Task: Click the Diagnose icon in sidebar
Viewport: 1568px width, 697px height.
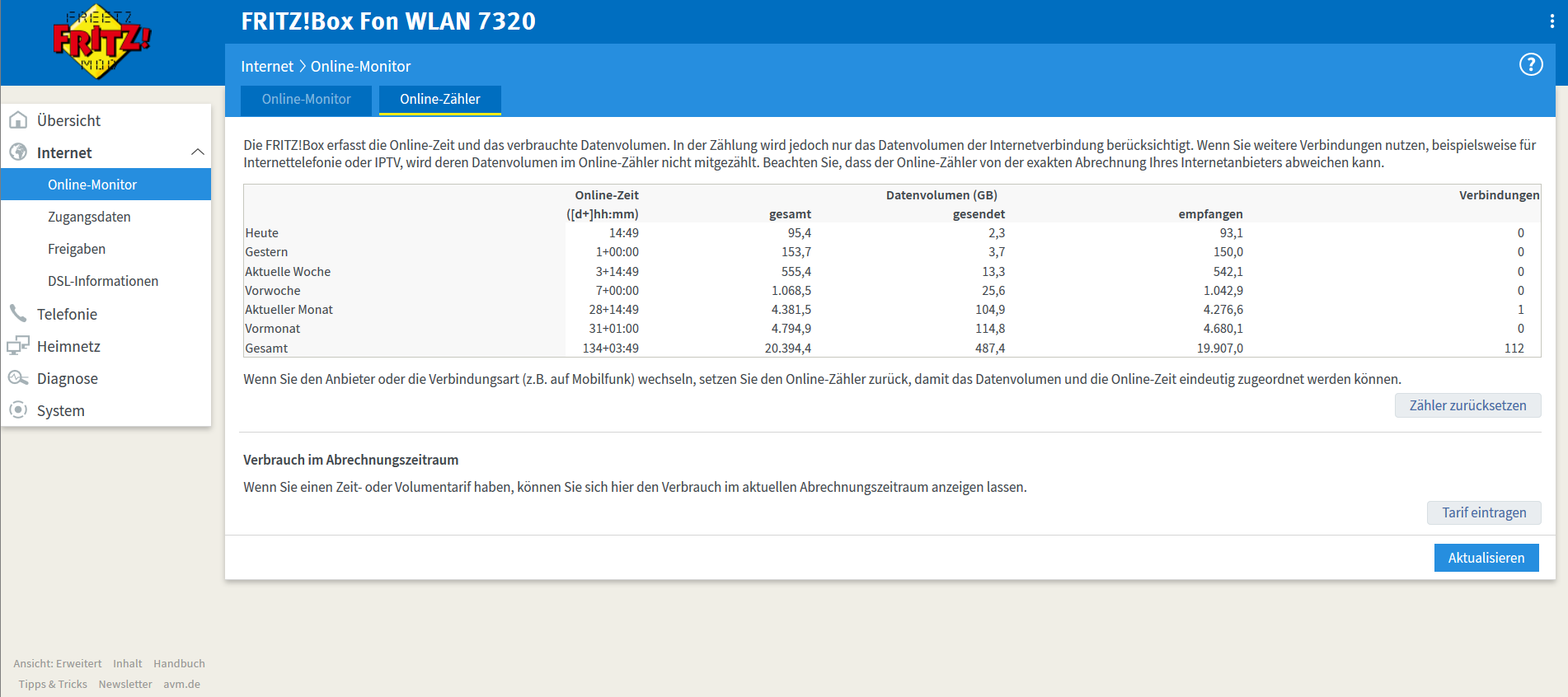Action: [18, 378]
